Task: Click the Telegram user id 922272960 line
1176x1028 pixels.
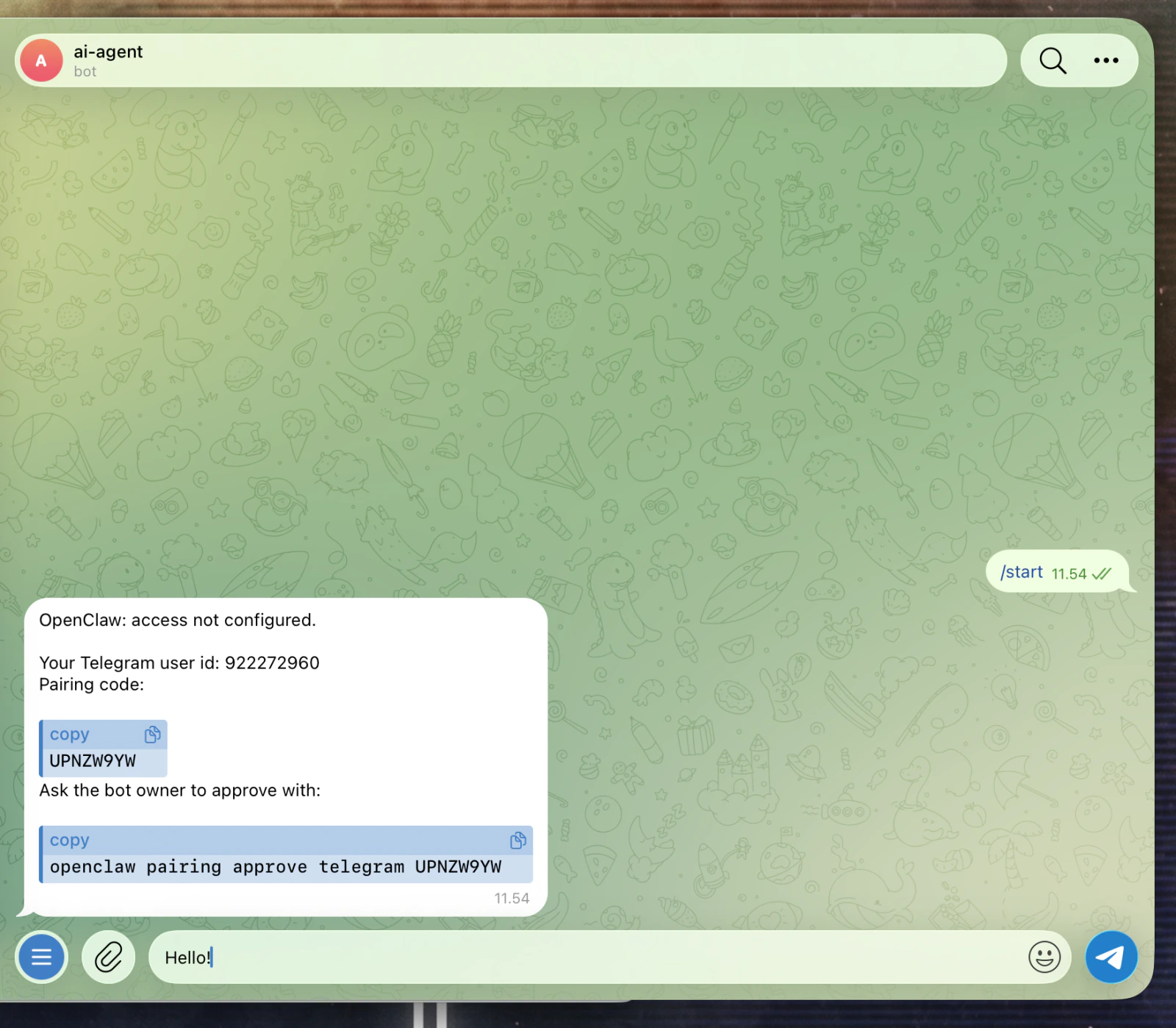Action: 179,663
